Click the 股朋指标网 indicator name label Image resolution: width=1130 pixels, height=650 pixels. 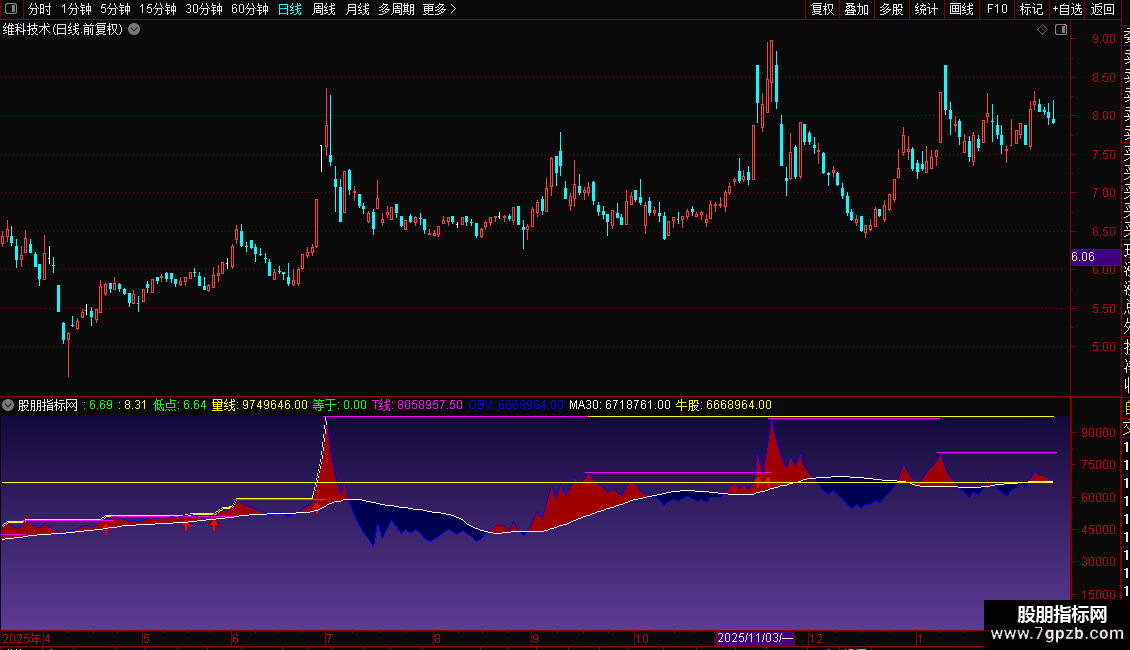pos(48,405)
